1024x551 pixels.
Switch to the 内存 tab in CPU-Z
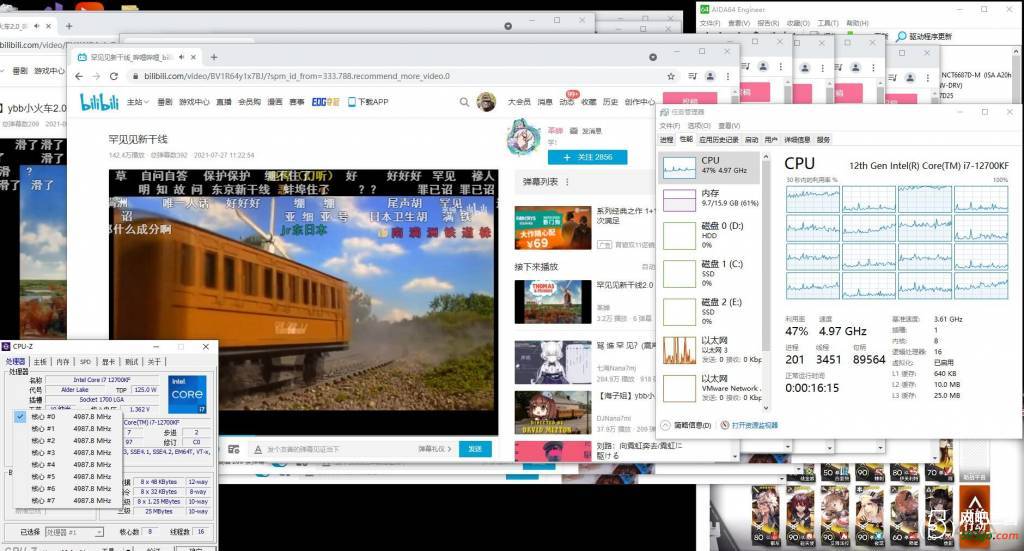pyautogui.click(x=63, y=362)
